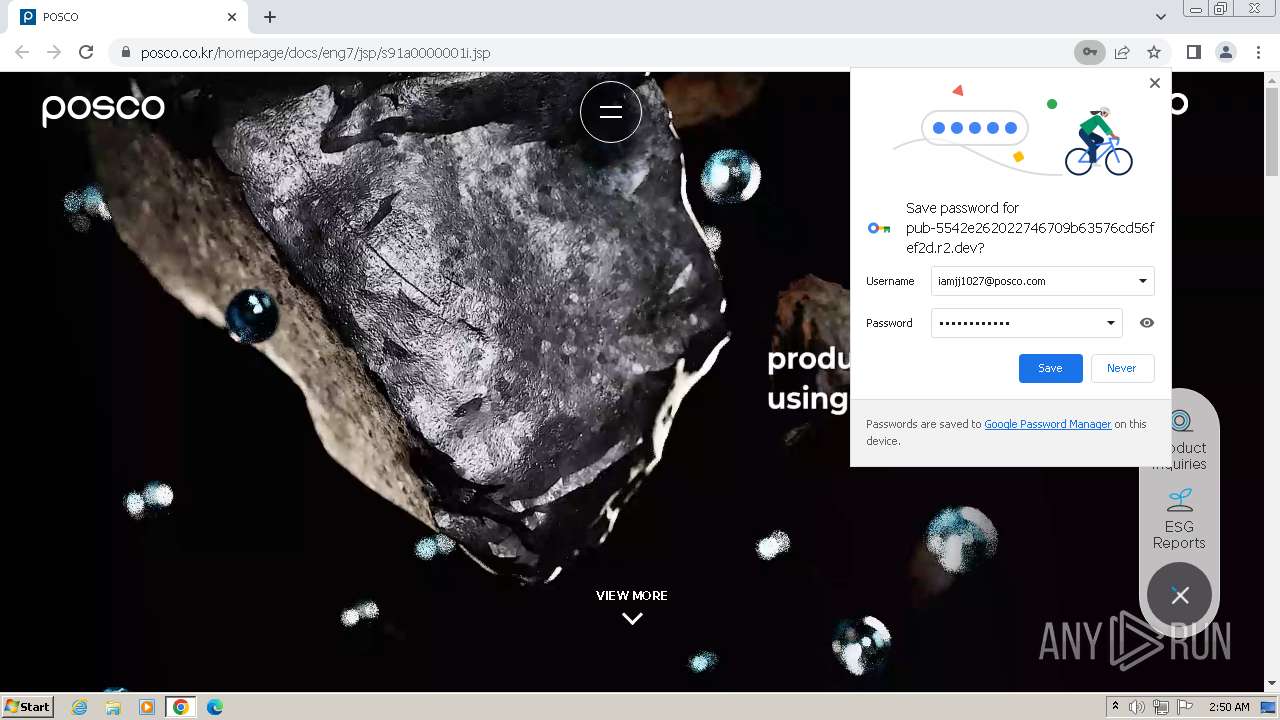
Task: Open the hamburger menu circle
Action: (611, 112)
